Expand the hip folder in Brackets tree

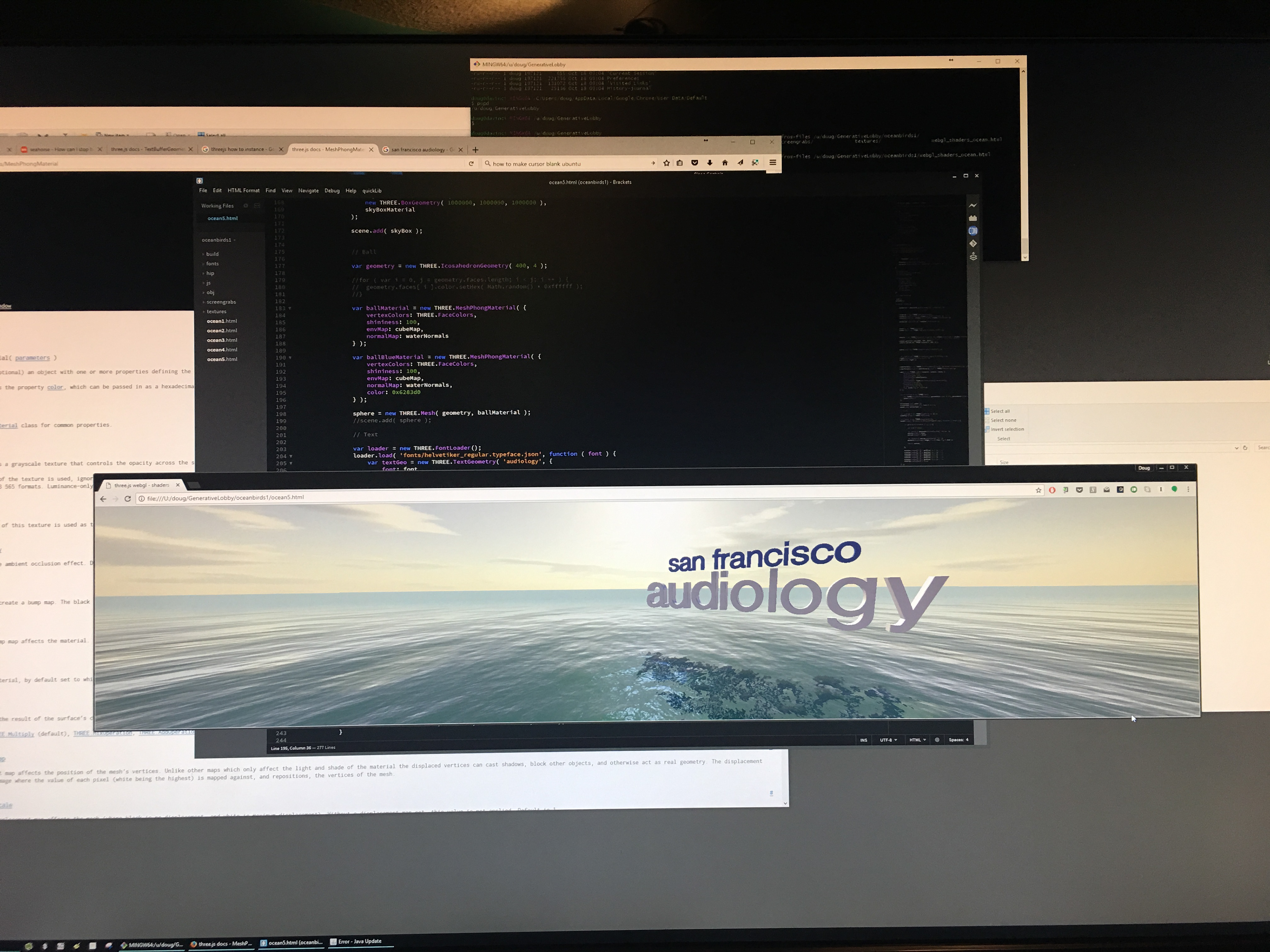203,274
